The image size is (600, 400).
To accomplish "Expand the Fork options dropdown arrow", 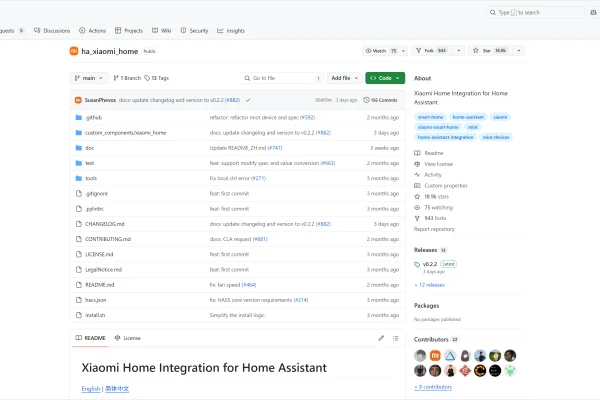I will point(458,51).
